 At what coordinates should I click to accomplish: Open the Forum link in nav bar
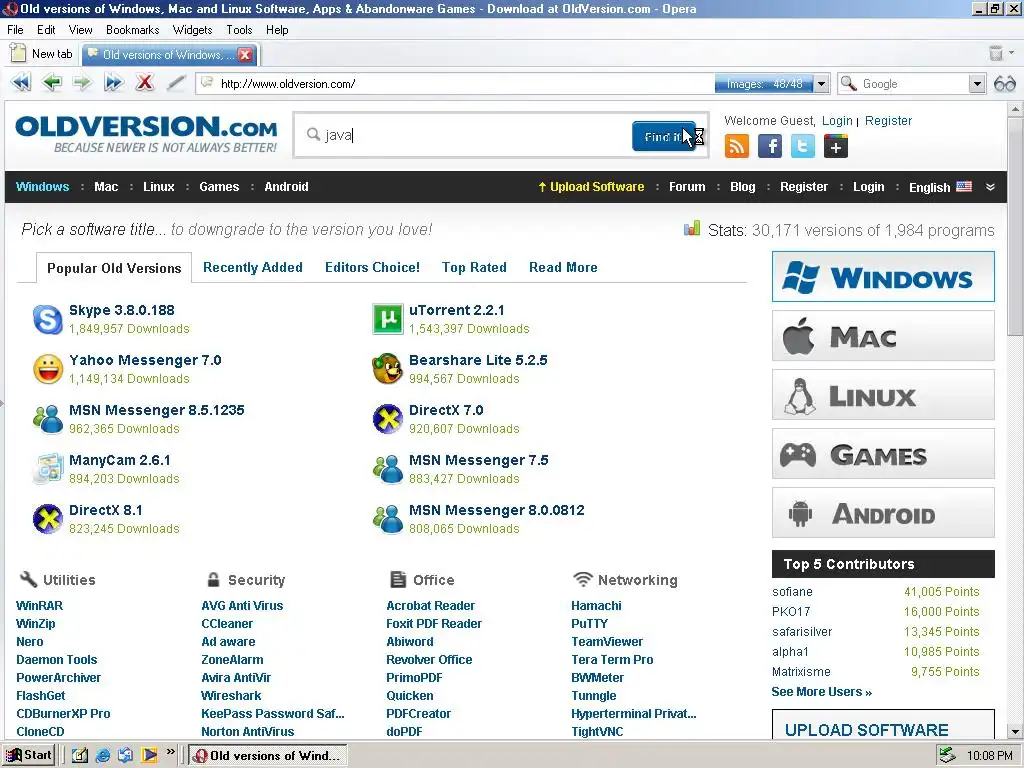pos(687,187)
